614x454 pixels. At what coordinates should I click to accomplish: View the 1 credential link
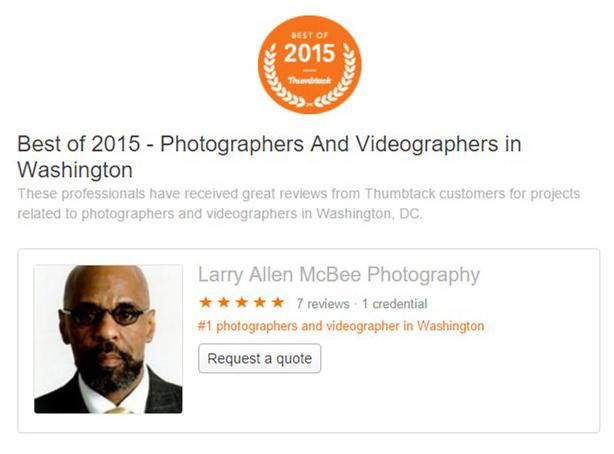[x=394, y=304]
